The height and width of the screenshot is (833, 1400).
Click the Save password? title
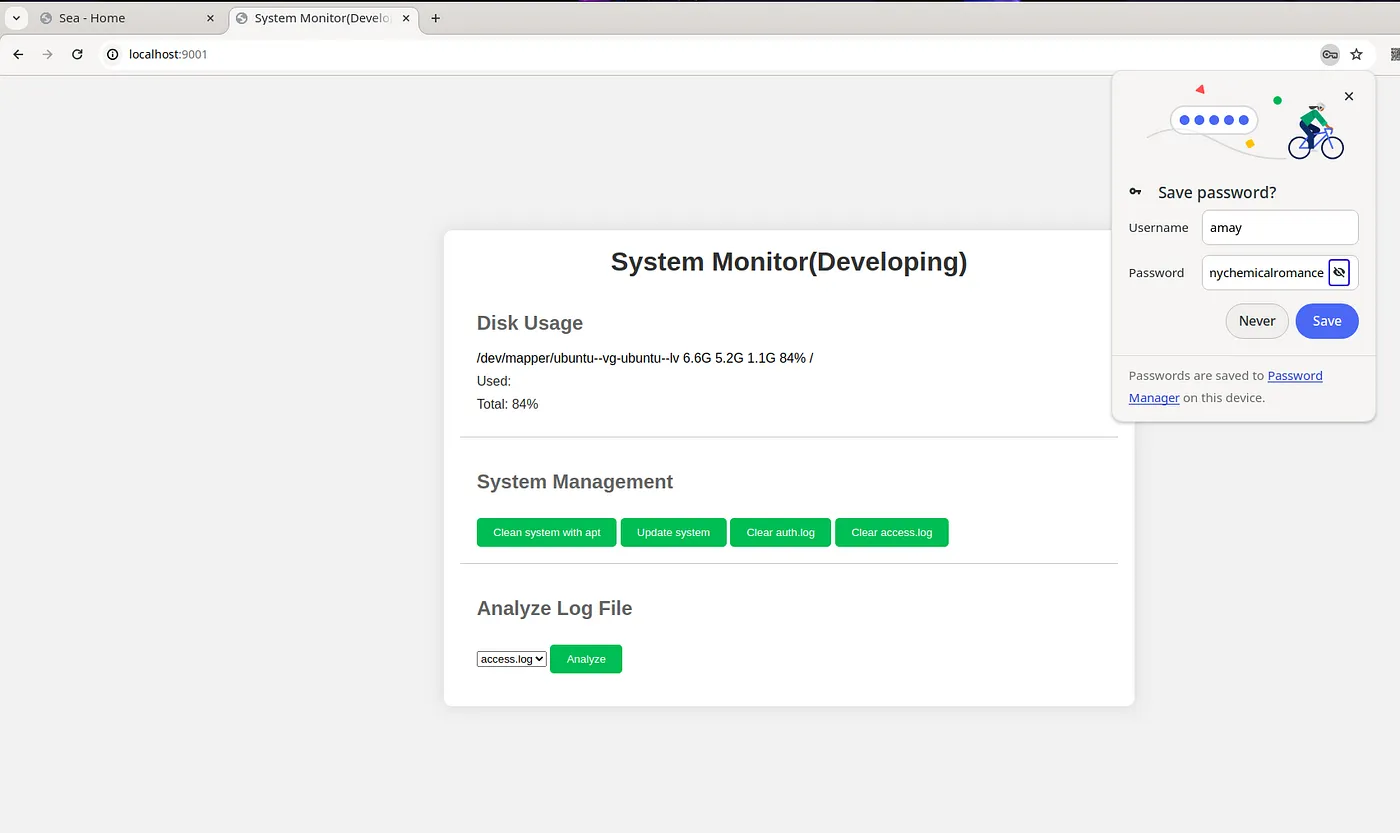click(x=1217, y=192)
